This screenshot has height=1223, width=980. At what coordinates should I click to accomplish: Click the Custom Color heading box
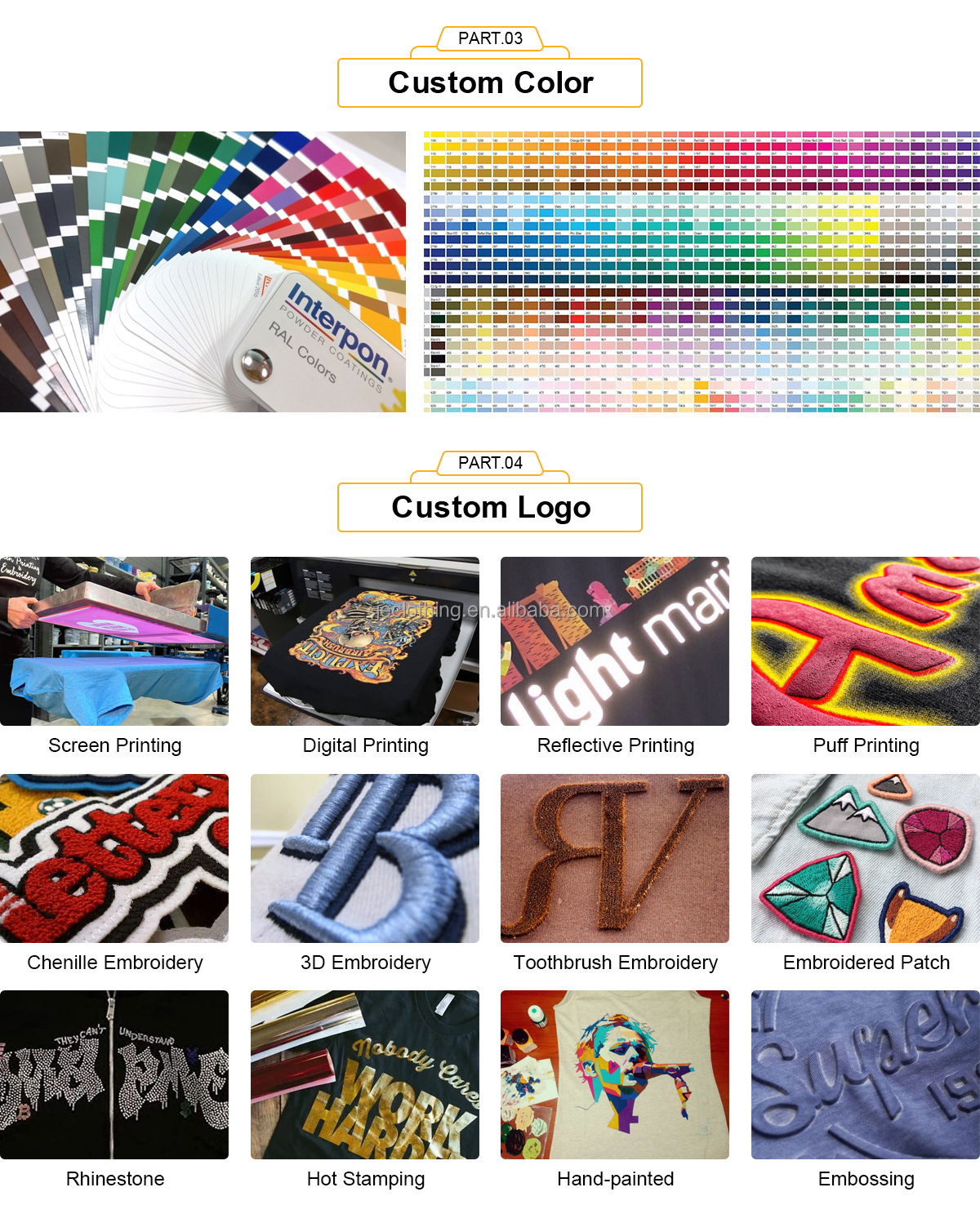tap(490, 83)
